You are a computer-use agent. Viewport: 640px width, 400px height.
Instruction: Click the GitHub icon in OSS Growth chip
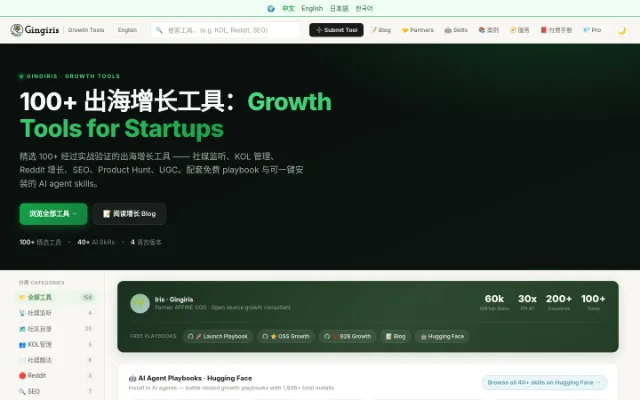tap(265, 336)
